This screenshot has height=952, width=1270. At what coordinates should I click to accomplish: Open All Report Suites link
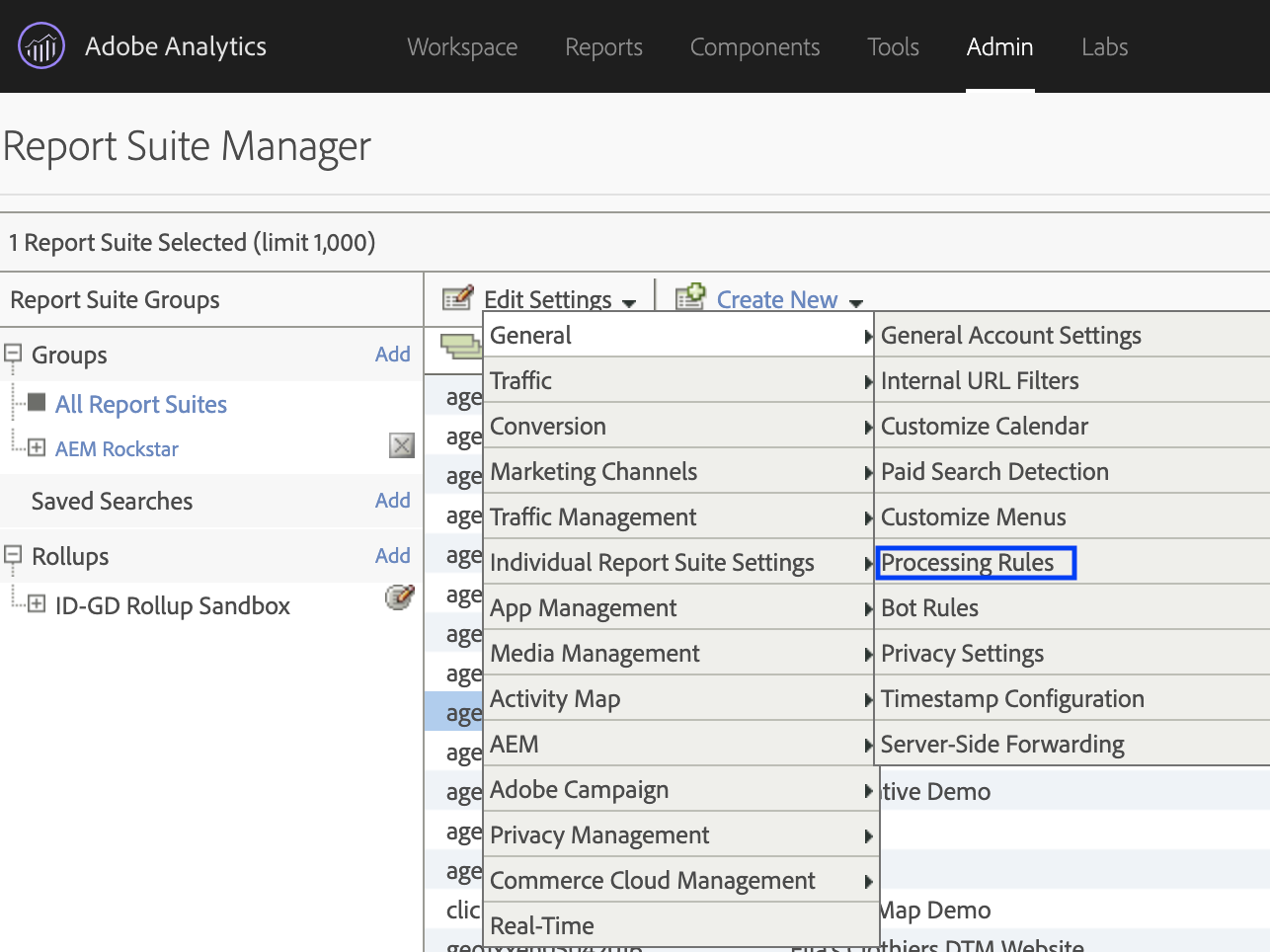click(x=141, y=404)
